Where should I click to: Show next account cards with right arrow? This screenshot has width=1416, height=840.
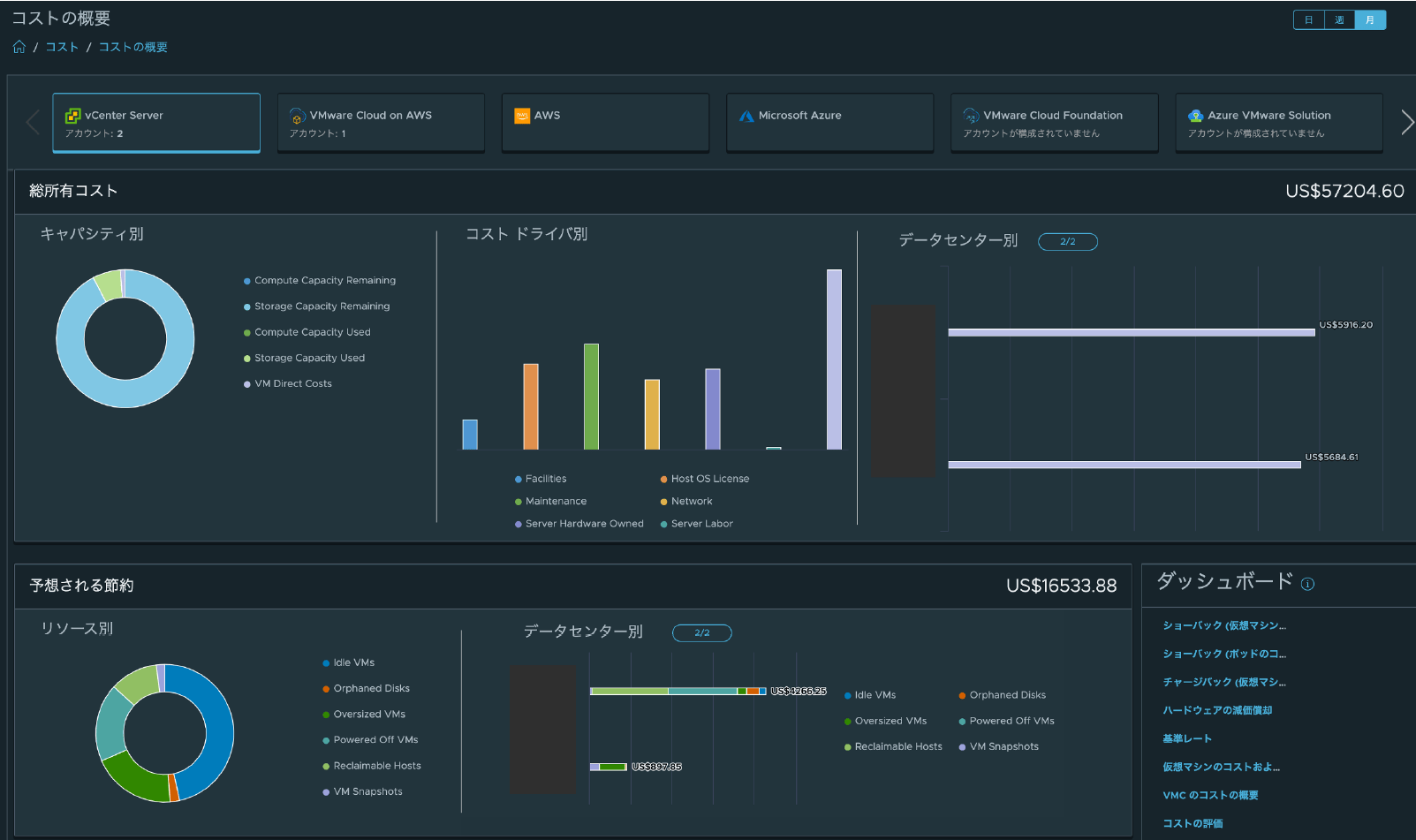(1407, 122)
